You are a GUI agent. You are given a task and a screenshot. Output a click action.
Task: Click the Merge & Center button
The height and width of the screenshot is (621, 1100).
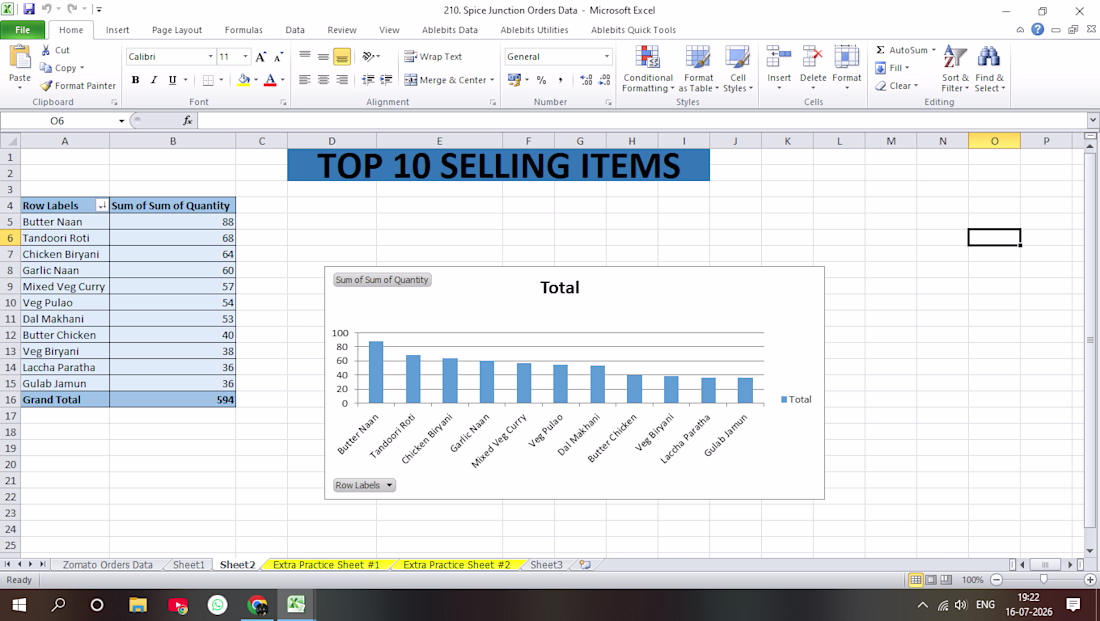click(x=449, y=80)
